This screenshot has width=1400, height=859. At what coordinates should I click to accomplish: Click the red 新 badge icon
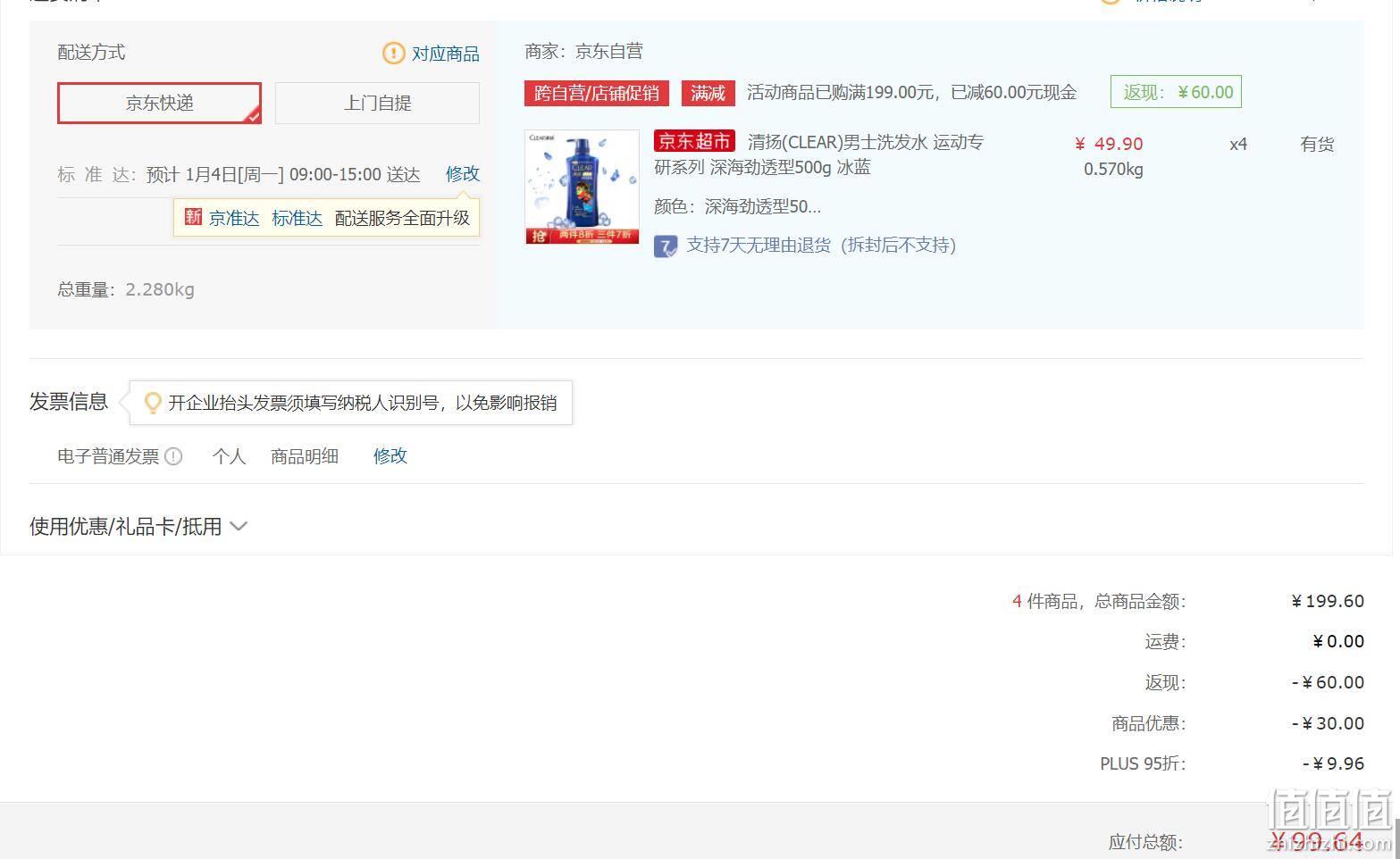click(193, 217)
